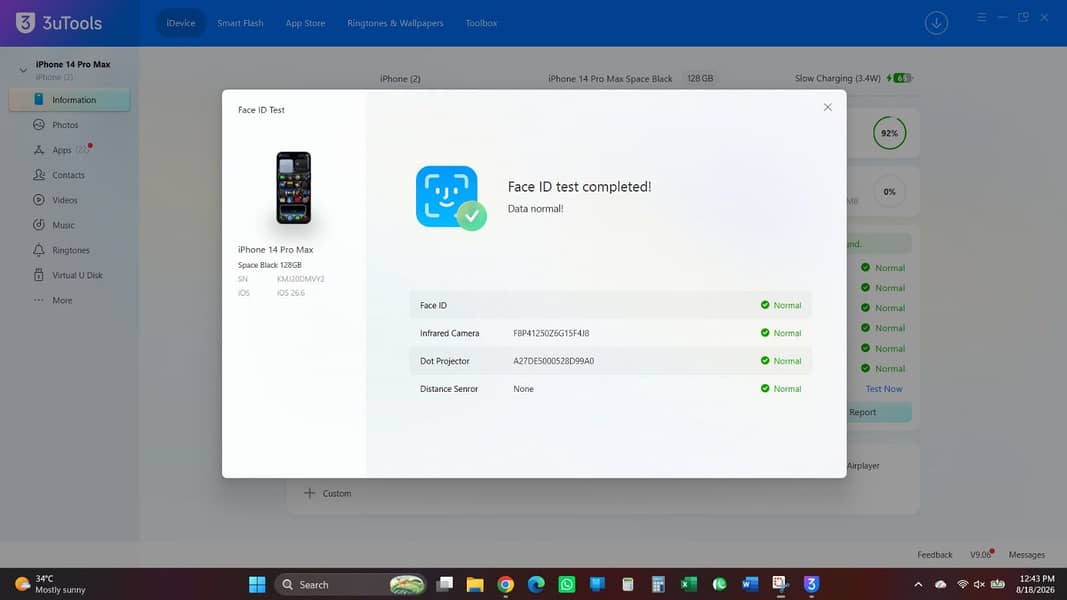Image resolution: width=1067 pixels, height=600 pixels.
Task: Click Normal status on Distance Senror row
Action: [x=781, y=389]
